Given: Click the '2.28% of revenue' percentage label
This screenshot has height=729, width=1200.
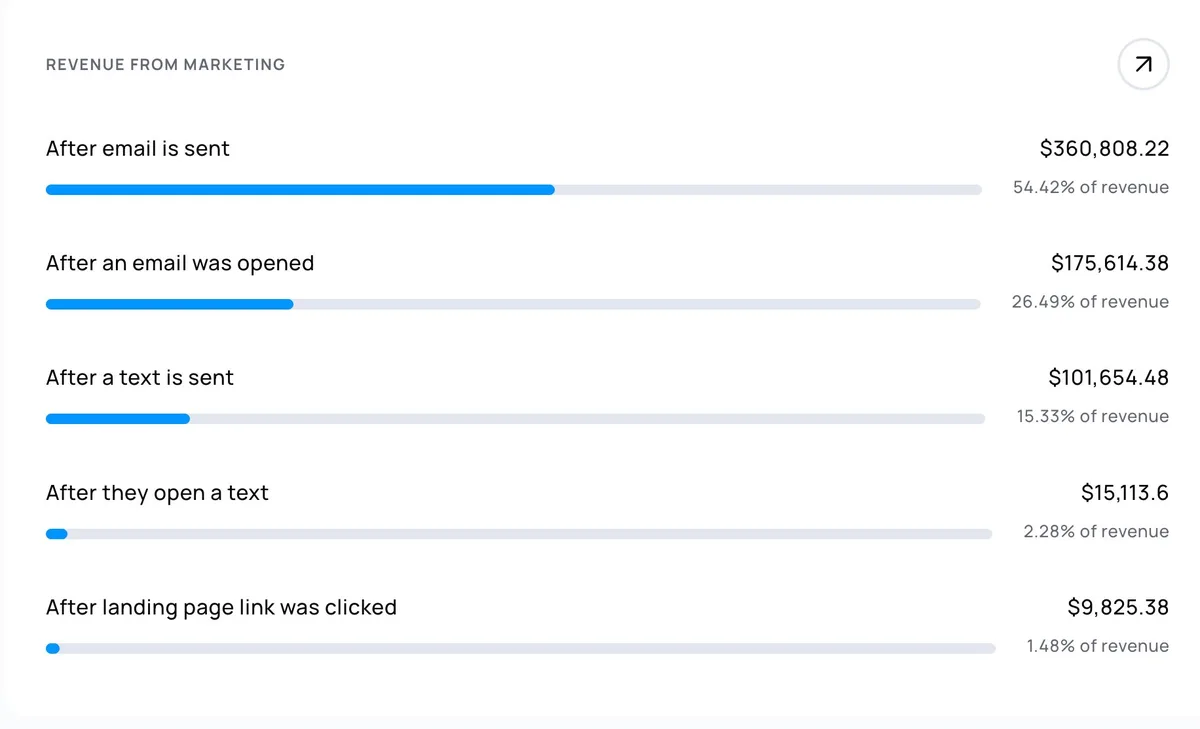Looking at the screenshot, I should coord(1095,531).
